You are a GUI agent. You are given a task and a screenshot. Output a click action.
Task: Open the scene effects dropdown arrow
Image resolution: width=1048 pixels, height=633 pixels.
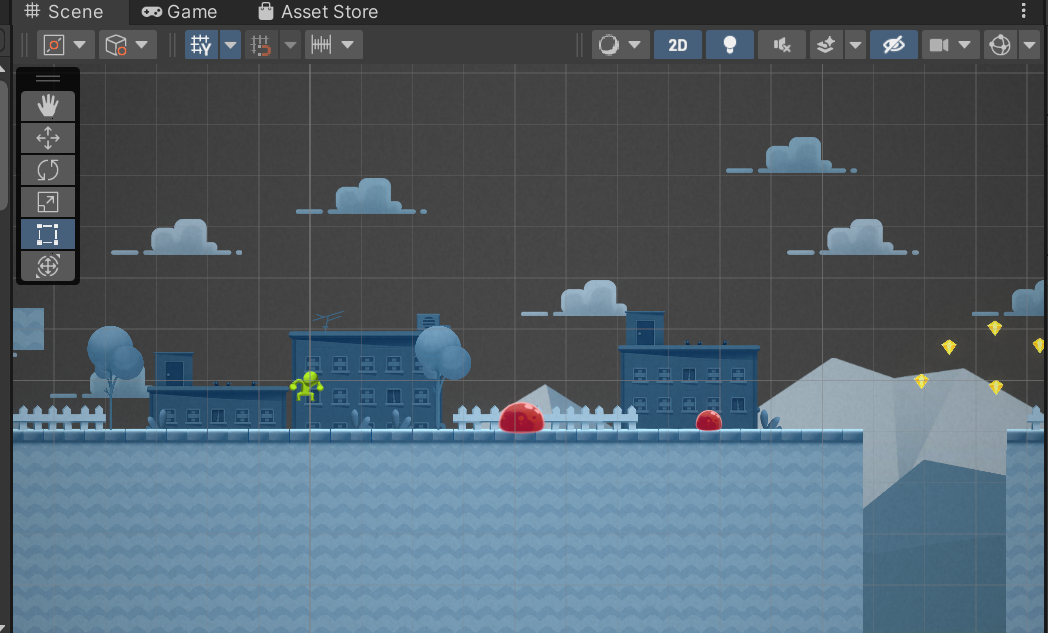[x=857, y=44]
